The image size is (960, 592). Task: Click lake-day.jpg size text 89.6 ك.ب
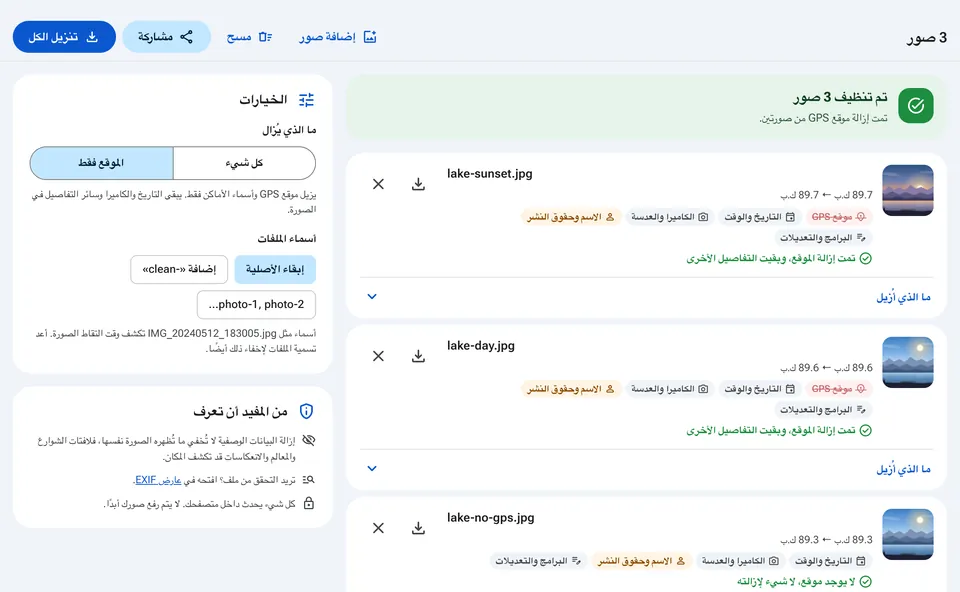(x=827, y=367)
